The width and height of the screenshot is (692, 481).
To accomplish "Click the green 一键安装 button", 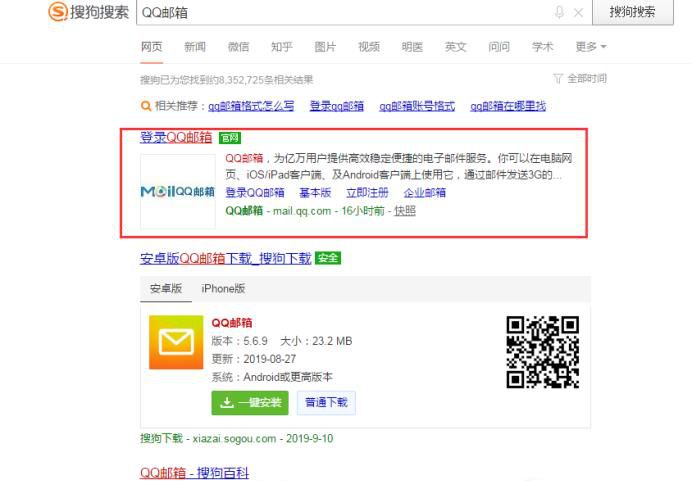I will (x=250, y=402).
